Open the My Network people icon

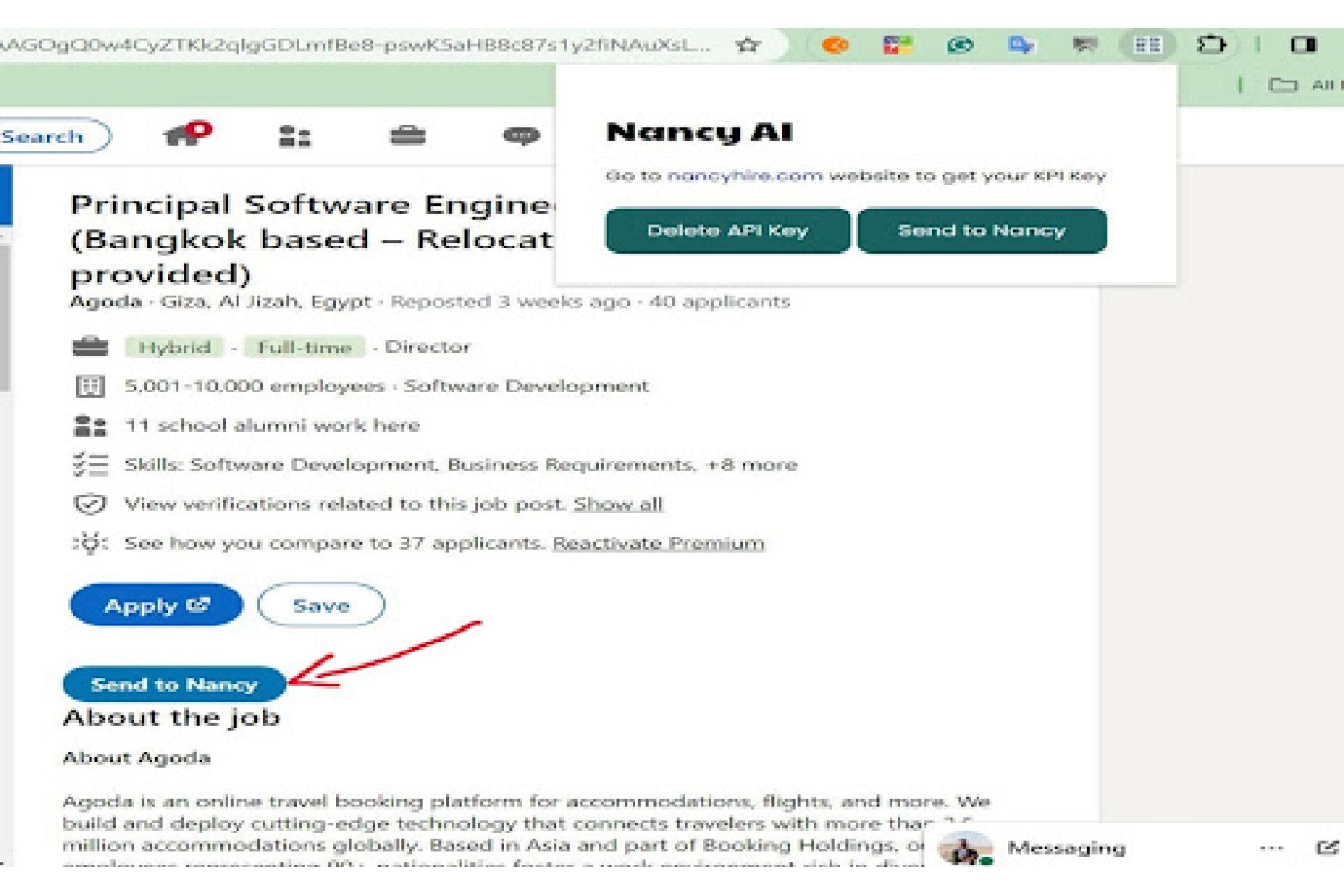coord(294,136)
